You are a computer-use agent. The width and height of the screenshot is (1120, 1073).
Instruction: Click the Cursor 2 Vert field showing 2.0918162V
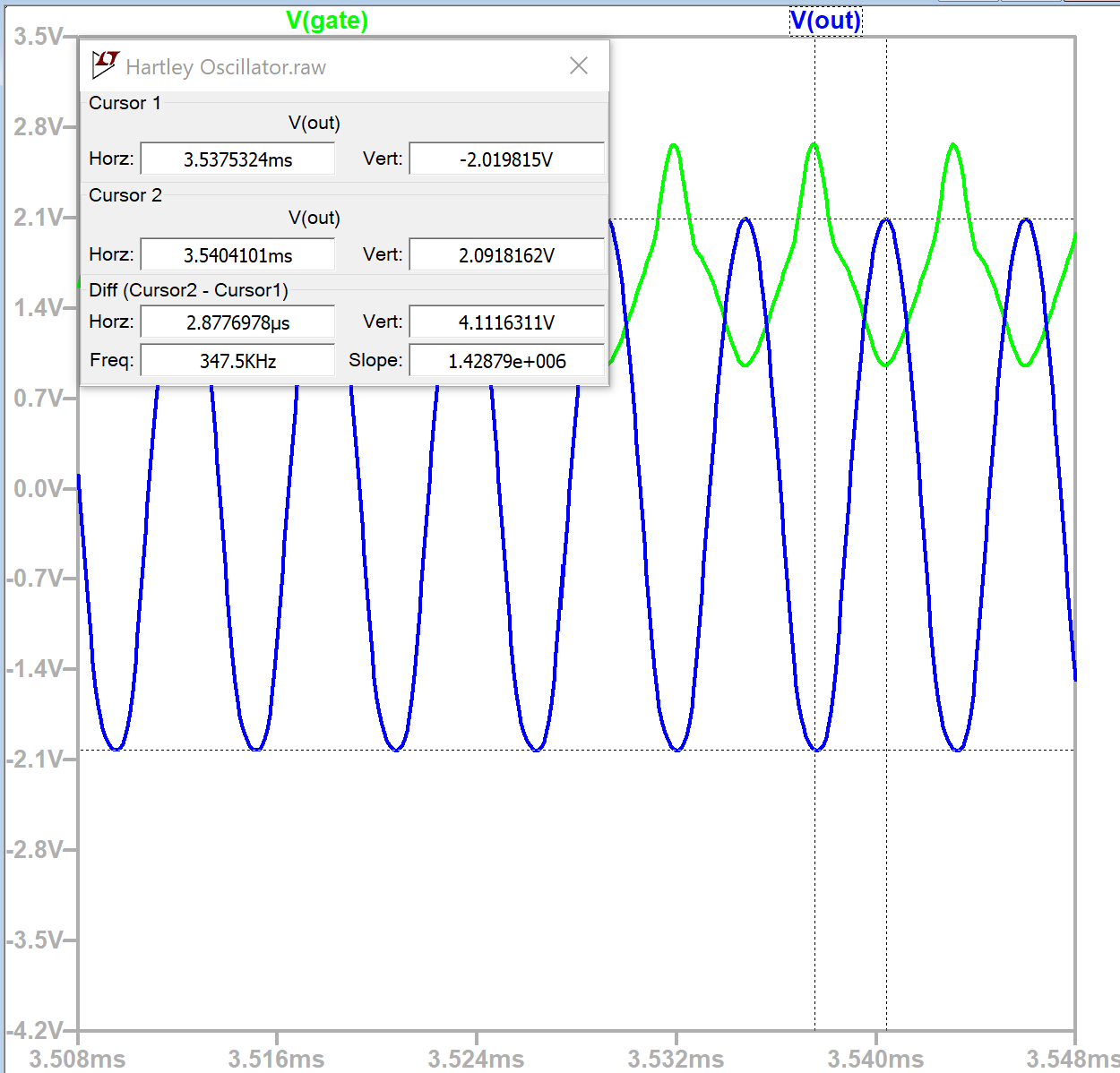pyautogui.click(x=505, y=254)
